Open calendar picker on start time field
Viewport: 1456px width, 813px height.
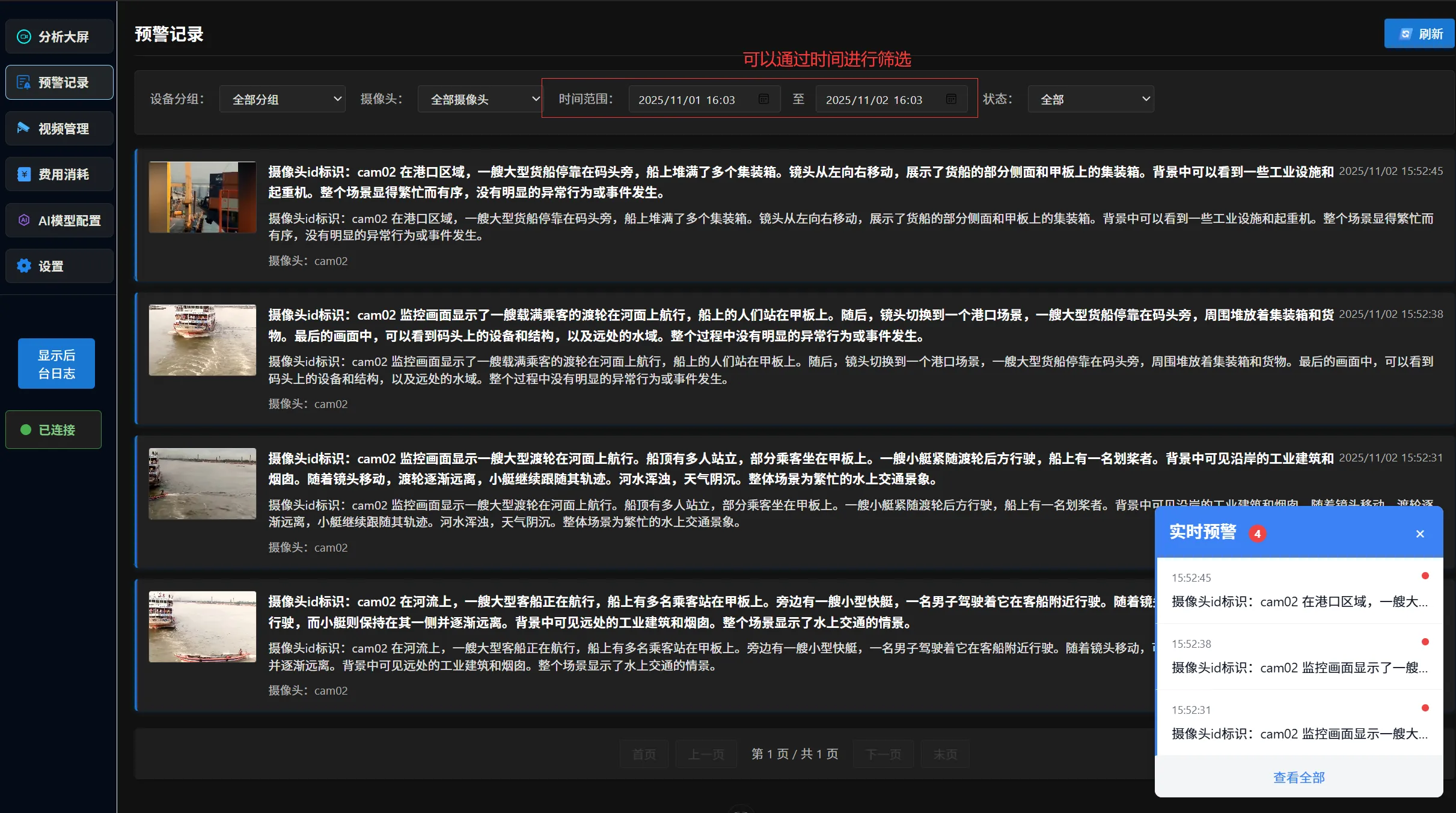point(763,99)
